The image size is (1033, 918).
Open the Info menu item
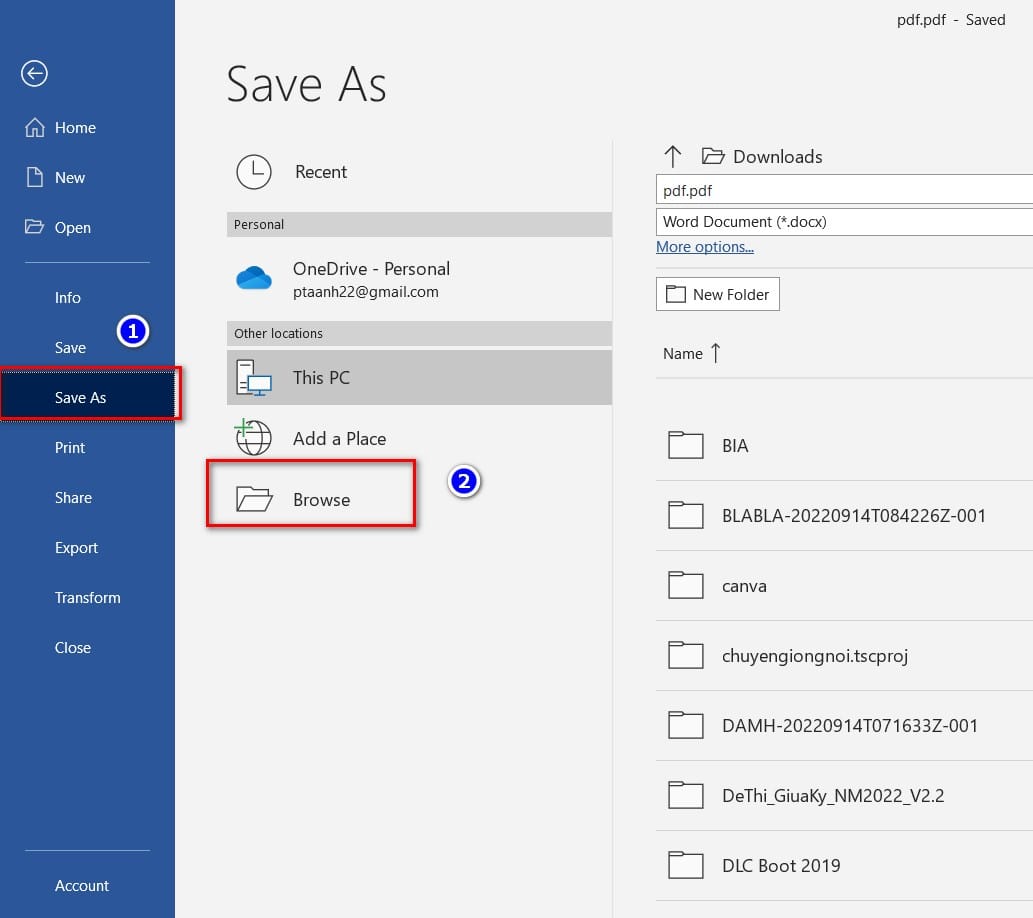pos(68,297)
